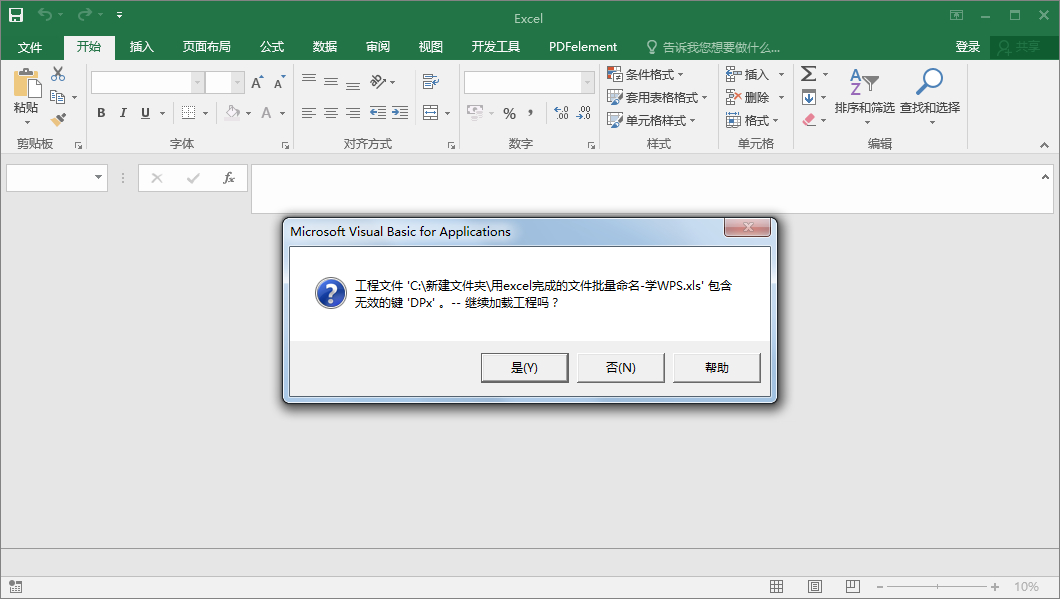Open the font color dropdown arrow
Viewport: 1060px width, 599px height.
[x=280, y=113]
